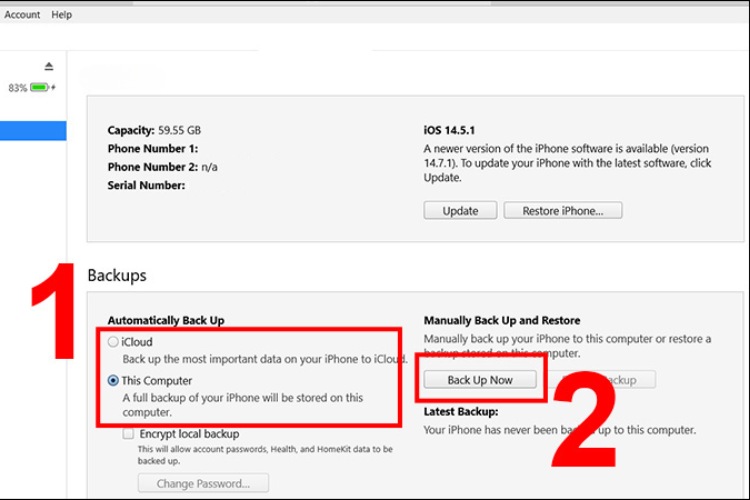The width and height of the screenshot is (750, 500).
Task: Select the highlighted blue sidebar item
Action: pyautogui.click(x=33, y=131)
